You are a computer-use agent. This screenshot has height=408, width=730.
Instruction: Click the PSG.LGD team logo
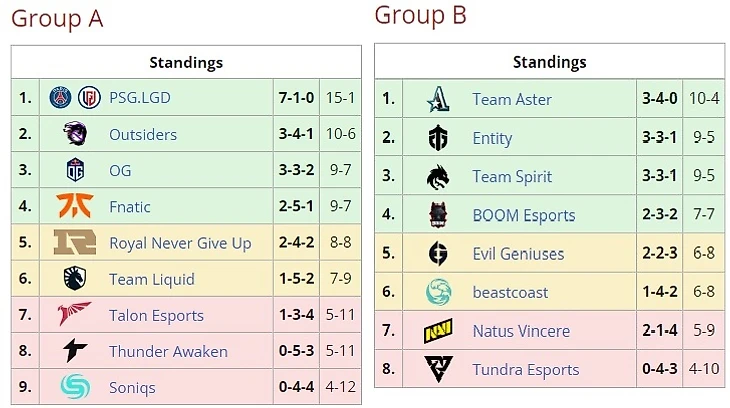point(75,98)
